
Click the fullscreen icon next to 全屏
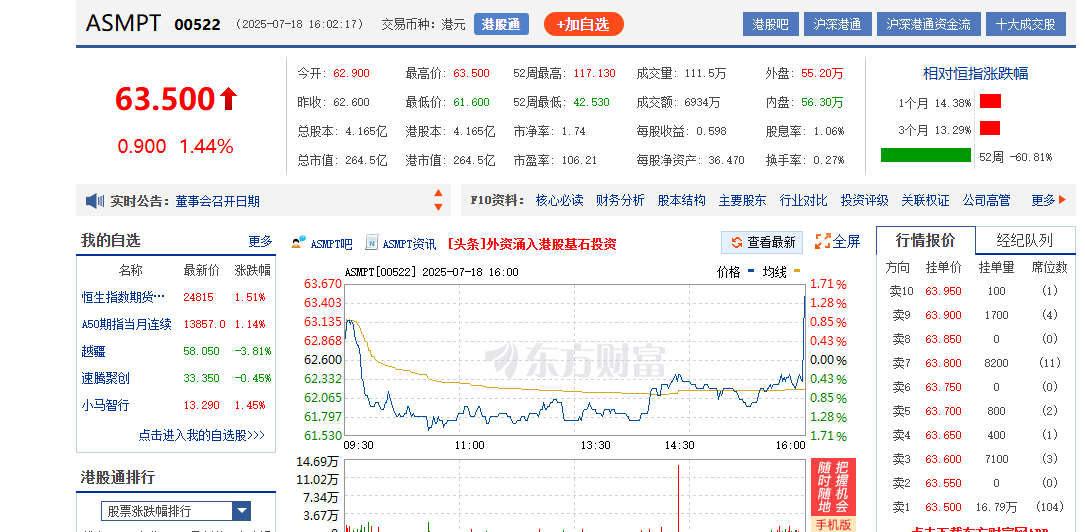coord(822,241)
